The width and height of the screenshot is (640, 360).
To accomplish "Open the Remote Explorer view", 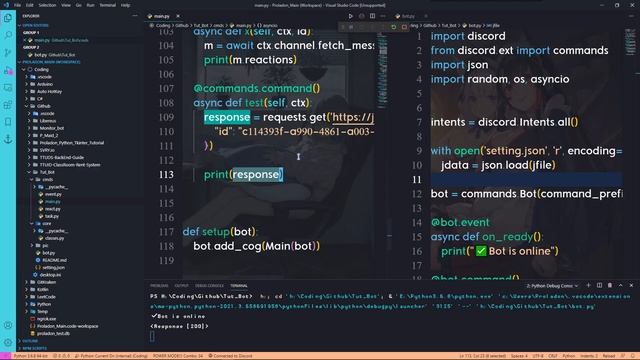I will pyautogui.click(x=8, y=87).
